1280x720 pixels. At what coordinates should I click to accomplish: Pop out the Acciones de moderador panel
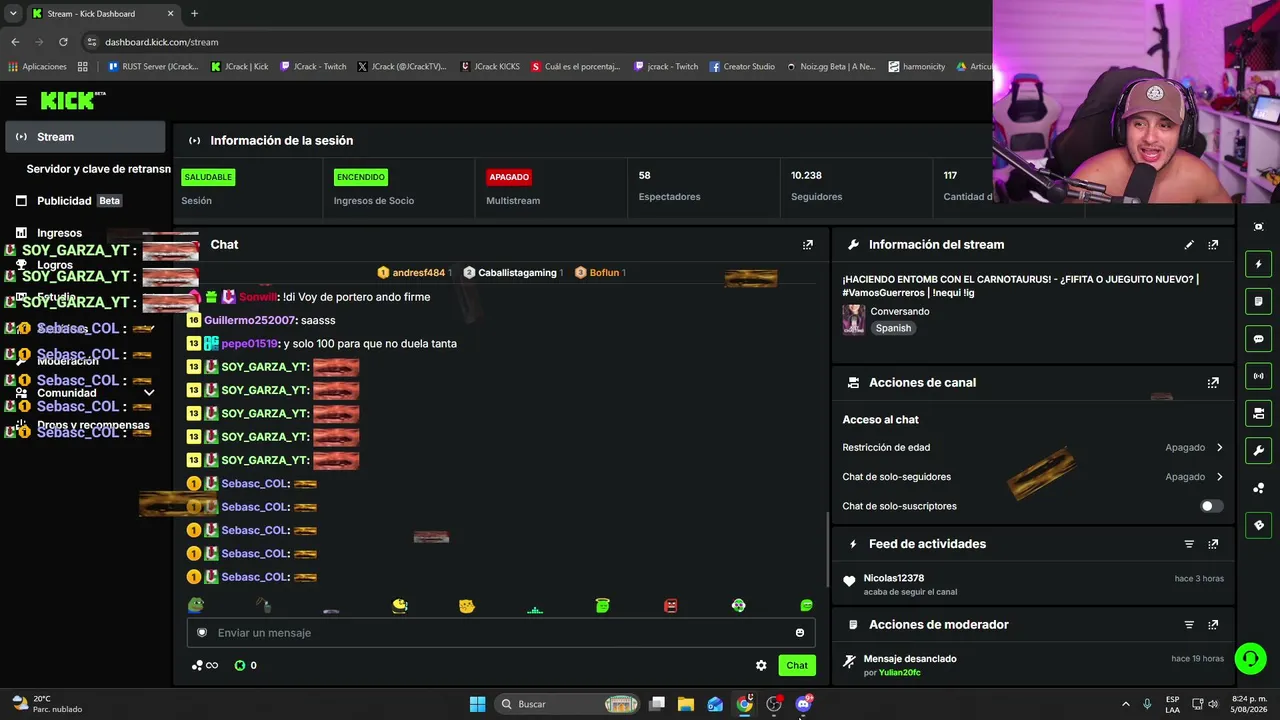[x=1213, y=625]
